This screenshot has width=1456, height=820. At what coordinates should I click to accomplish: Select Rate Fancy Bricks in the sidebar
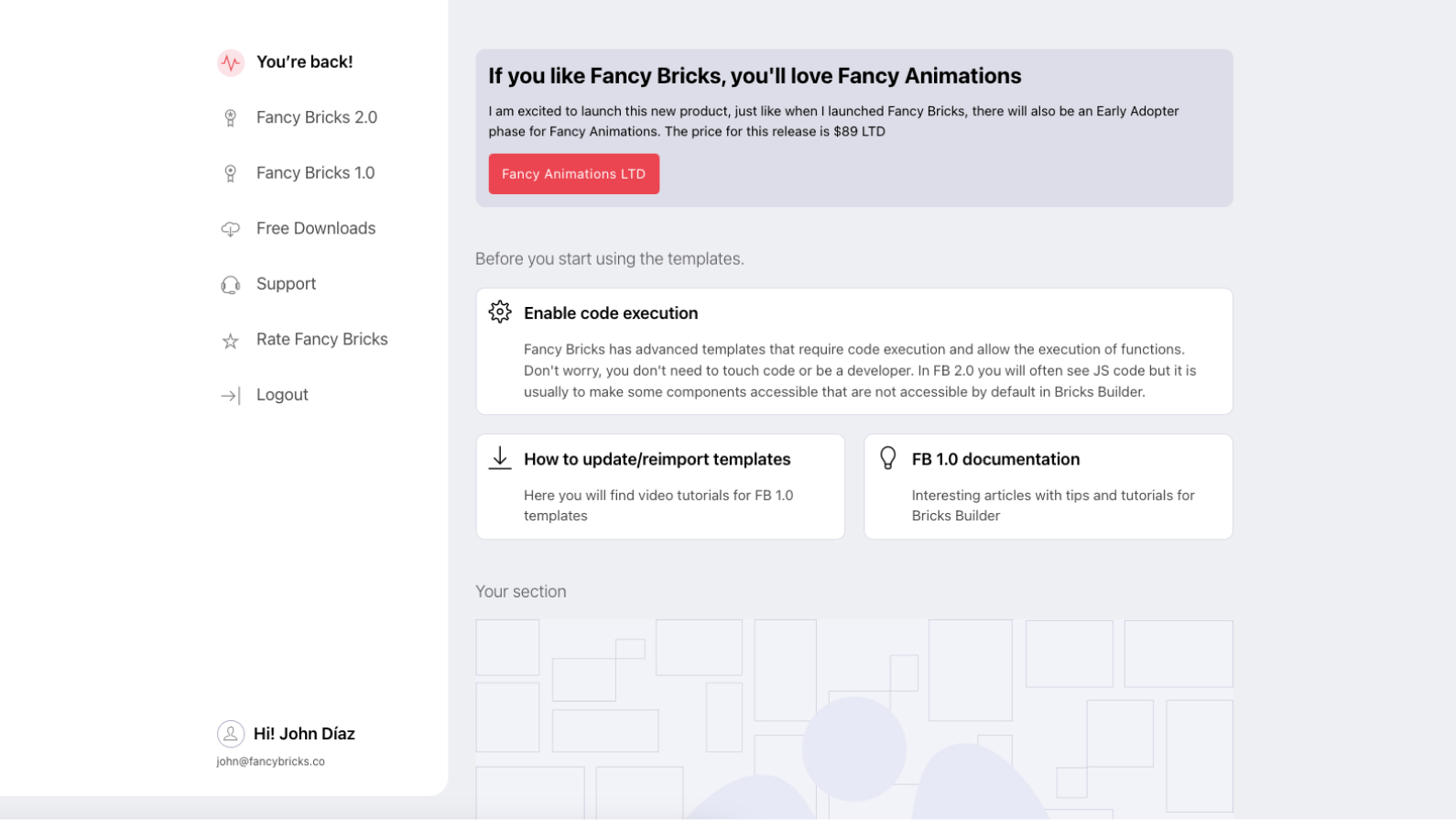click(322, 339)
